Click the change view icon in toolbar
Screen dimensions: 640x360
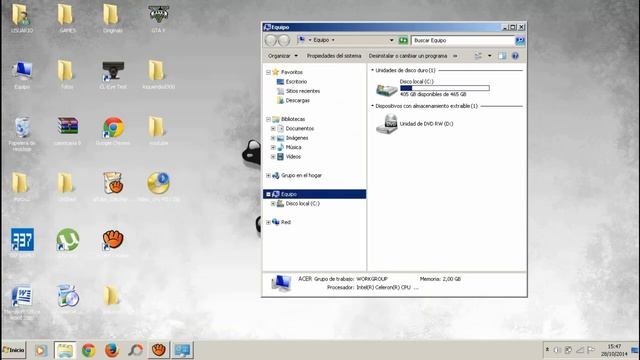[478, 56]
